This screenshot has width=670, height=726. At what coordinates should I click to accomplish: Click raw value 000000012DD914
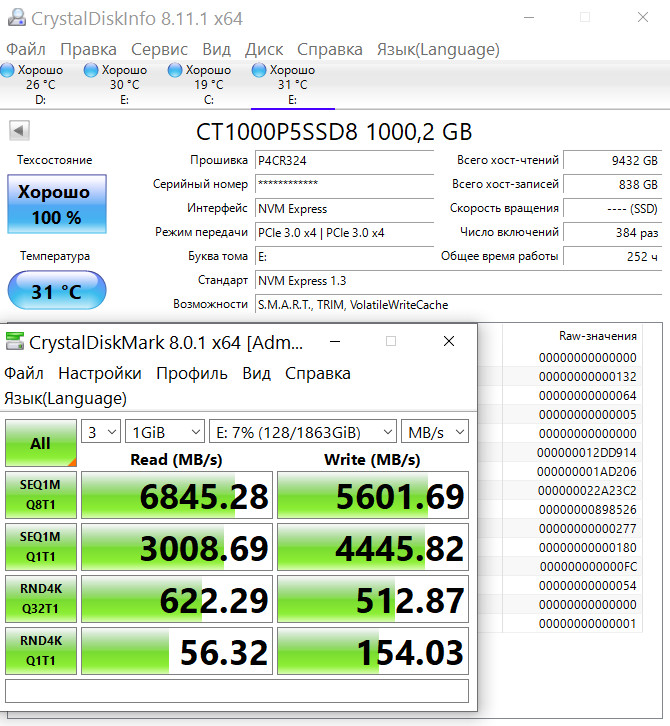[587, 452]
